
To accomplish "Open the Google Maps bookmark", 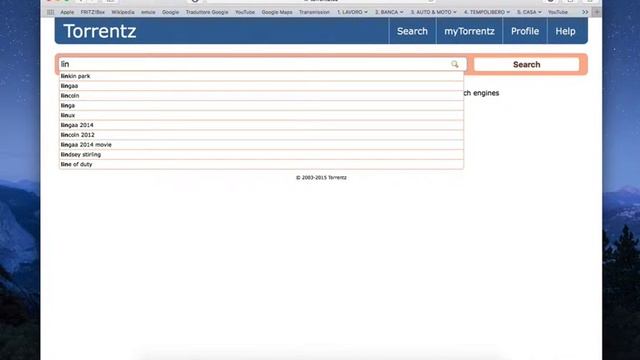I will click(277, 12).
